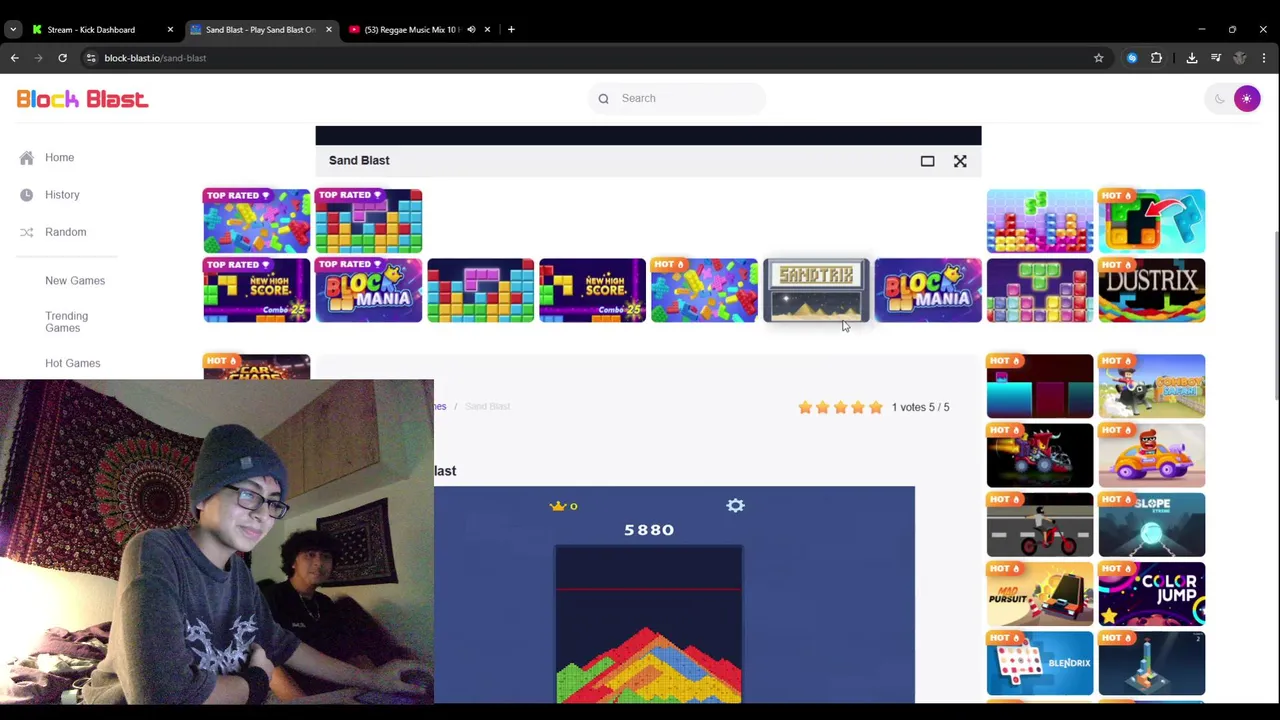The height and width of the screenshot is (720, 1280).
Task: Go to New Games
Action: coord(75,281)
